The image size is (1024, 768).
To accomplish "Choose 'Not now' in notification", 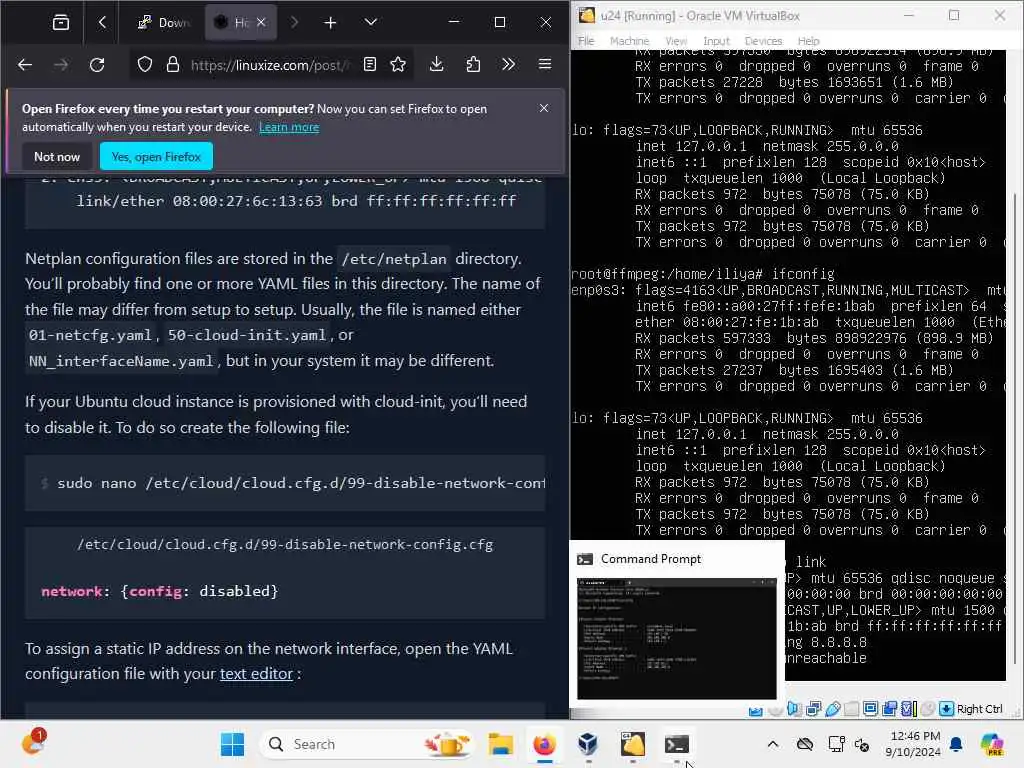I will point(57,157).
